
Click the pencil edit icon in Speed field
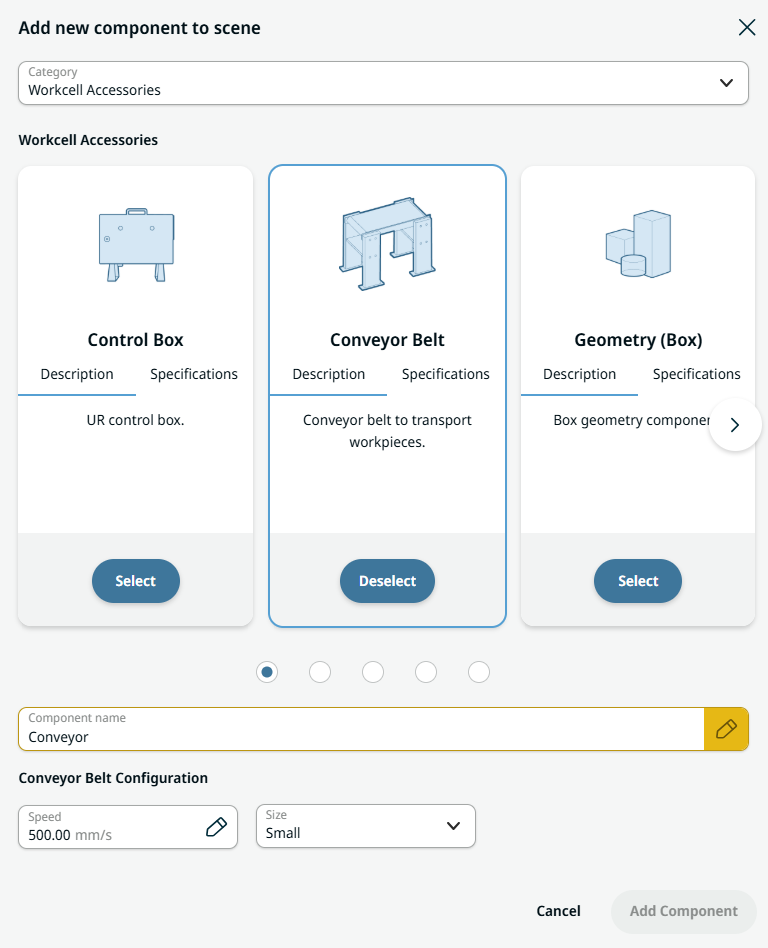tap(216, 827)
